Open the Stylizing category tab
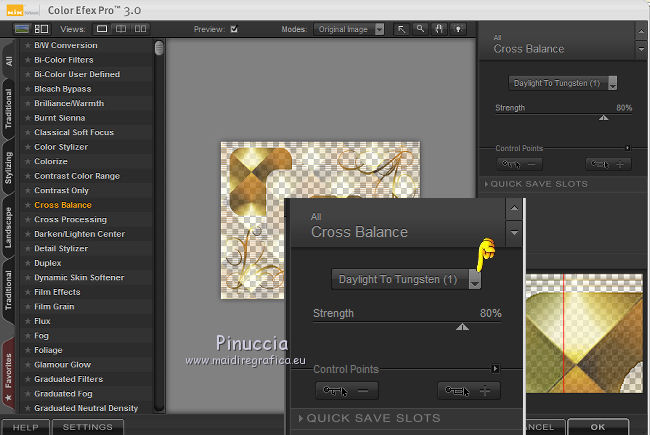Screen dimensions: 650x435 (x=9, y=168)
